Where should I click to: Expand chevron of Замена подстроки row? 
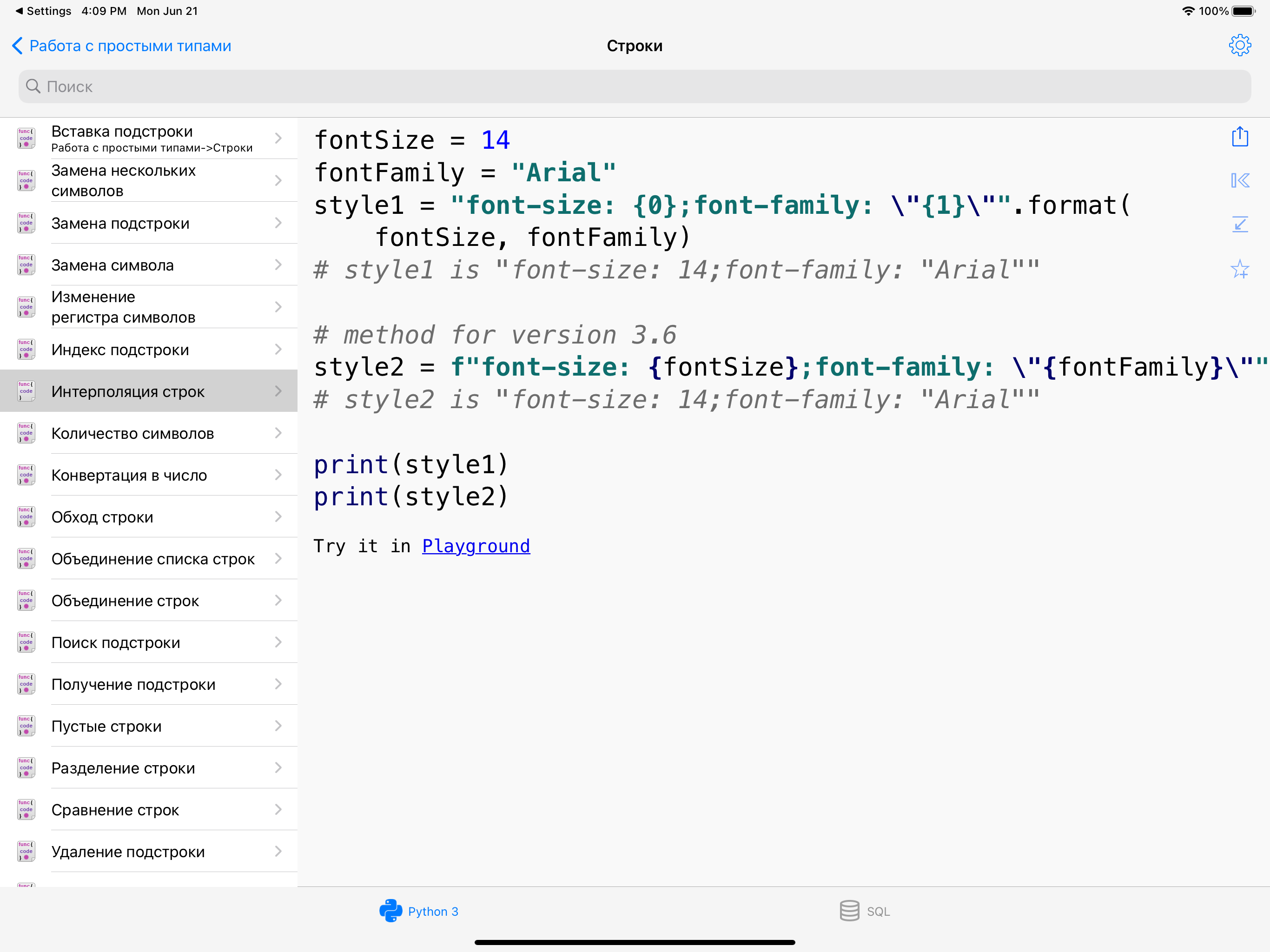(278, 223)
